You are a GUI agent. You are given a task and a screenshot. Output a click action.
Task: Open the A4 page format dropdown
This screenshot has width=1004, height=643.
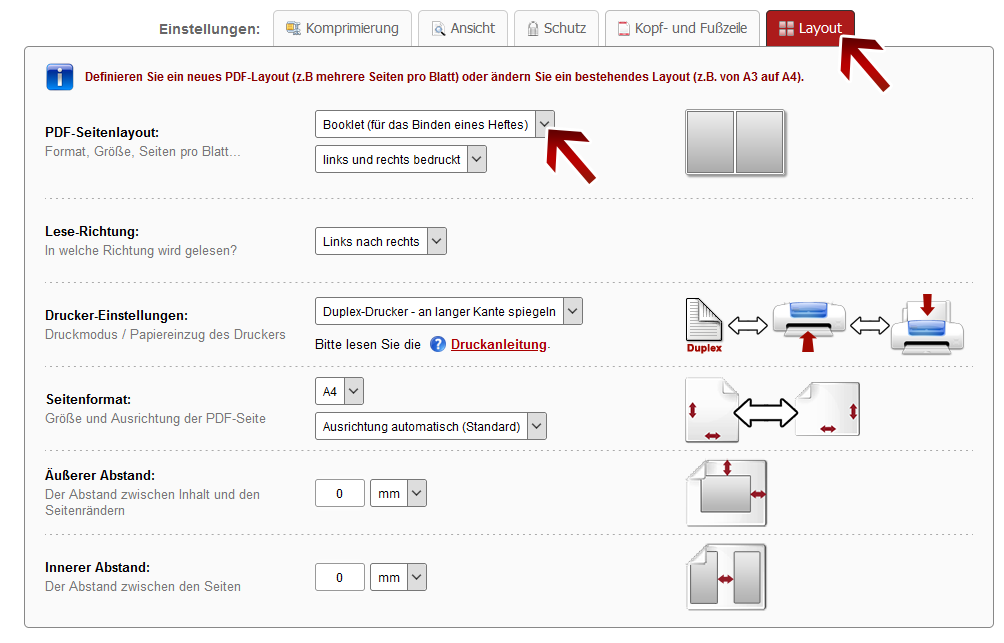pyautogui.click(x=339, y=391)
